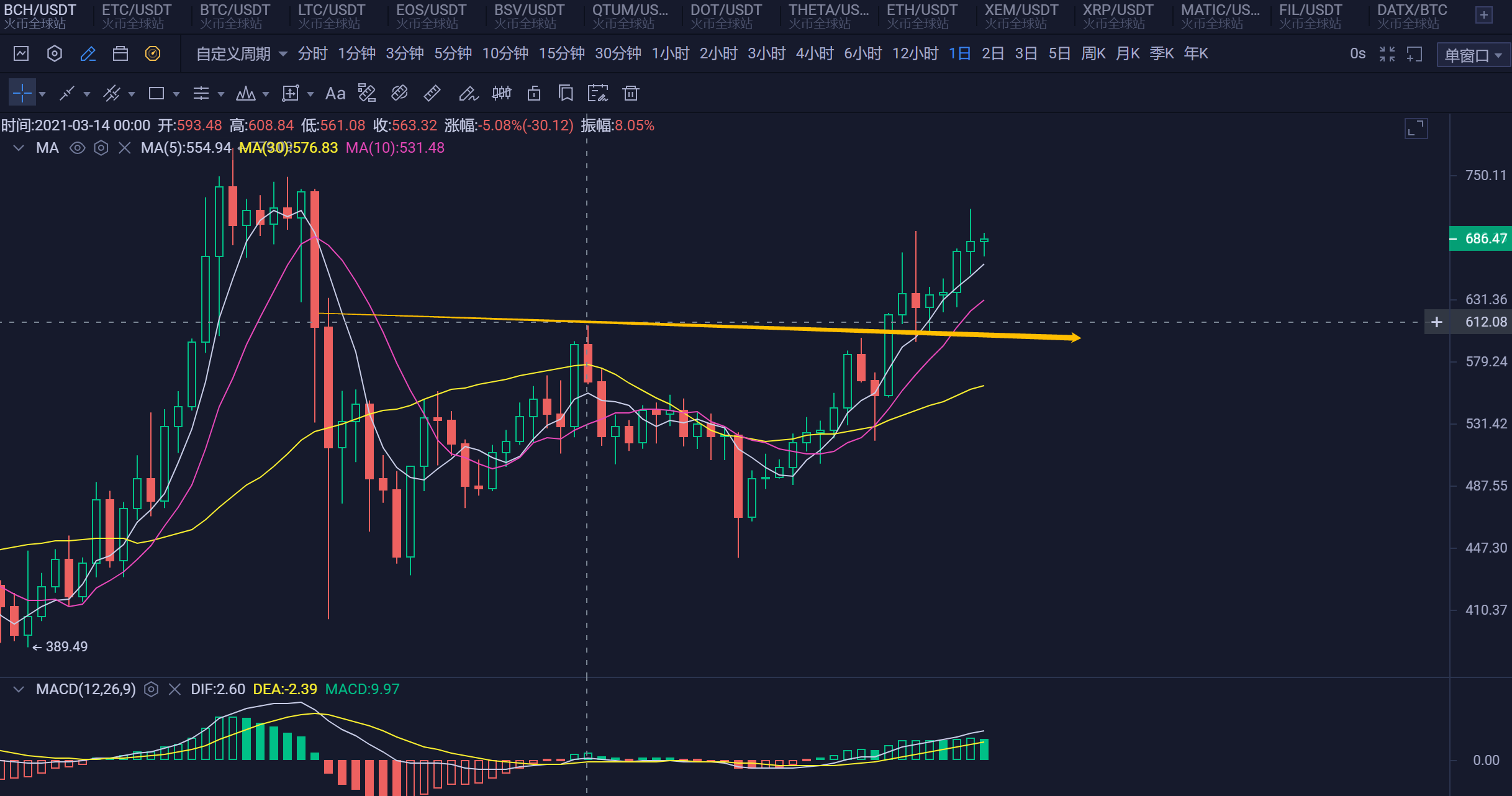
Task: Open the 单窗口 window layout dropdown
Action: click(1473, 55)
